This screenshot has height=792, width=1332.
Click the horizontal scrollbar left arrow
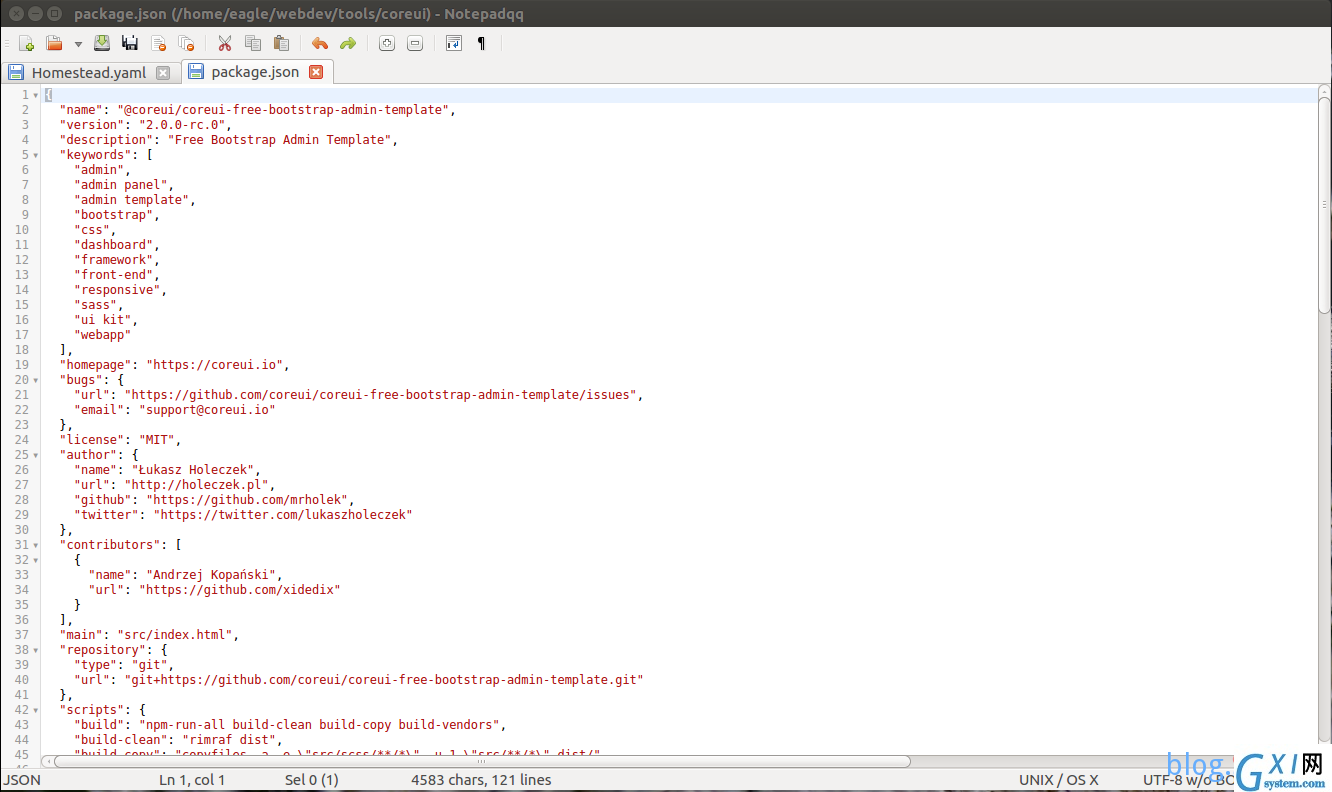coord(47,761)
